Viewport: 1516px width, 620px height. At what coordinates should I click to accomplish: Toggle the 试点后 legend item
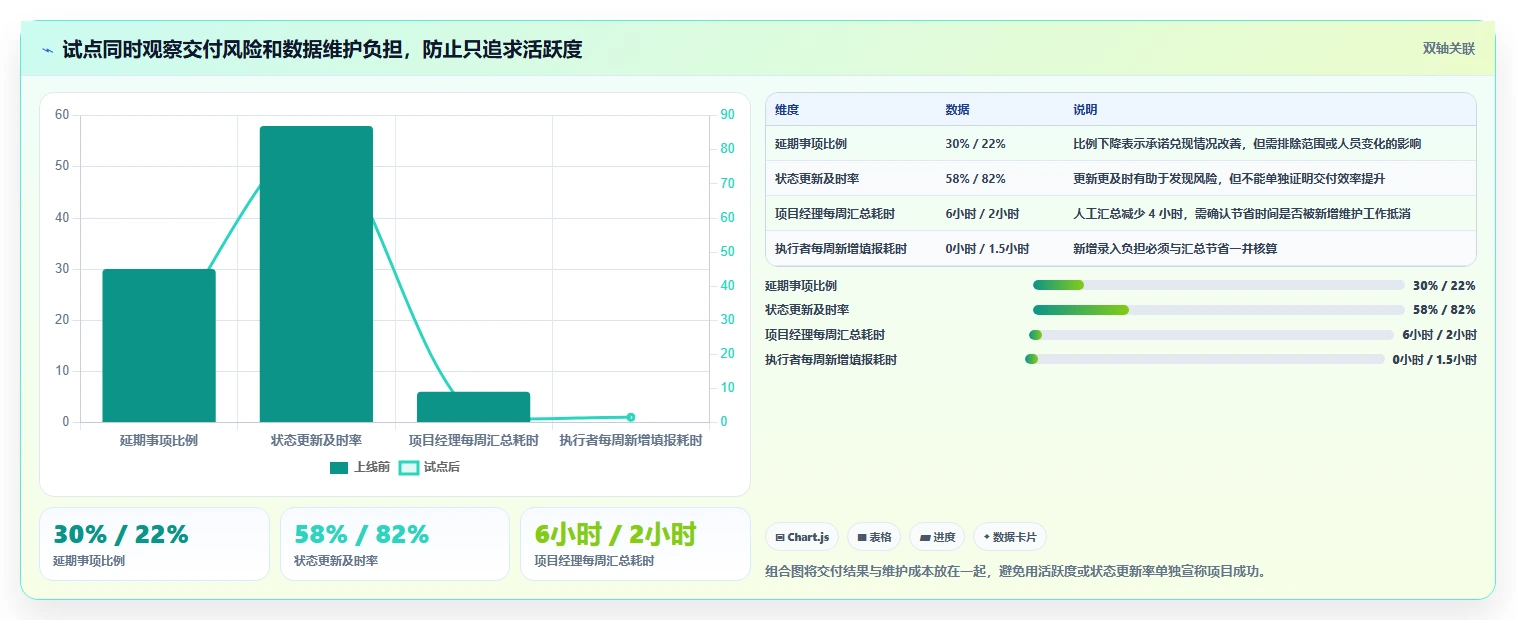[430, 467]
